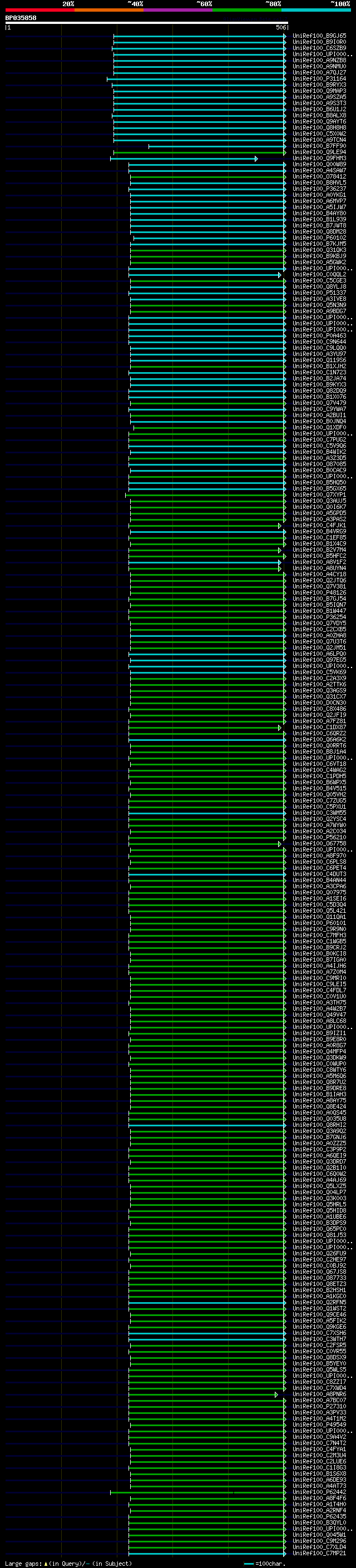Select the UniRef100_A5GWK2 label

click(x=319, y=263)
